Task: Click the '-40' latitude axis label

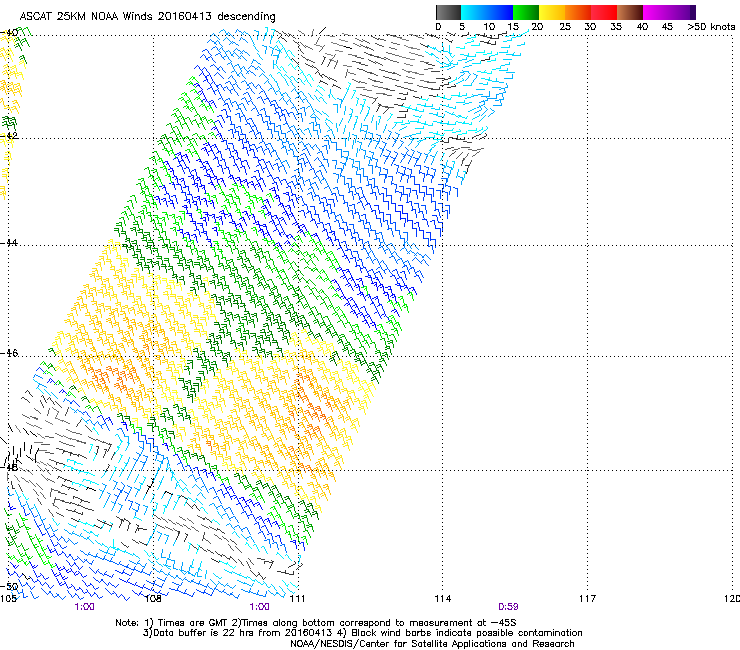Action: coord(9,33)
